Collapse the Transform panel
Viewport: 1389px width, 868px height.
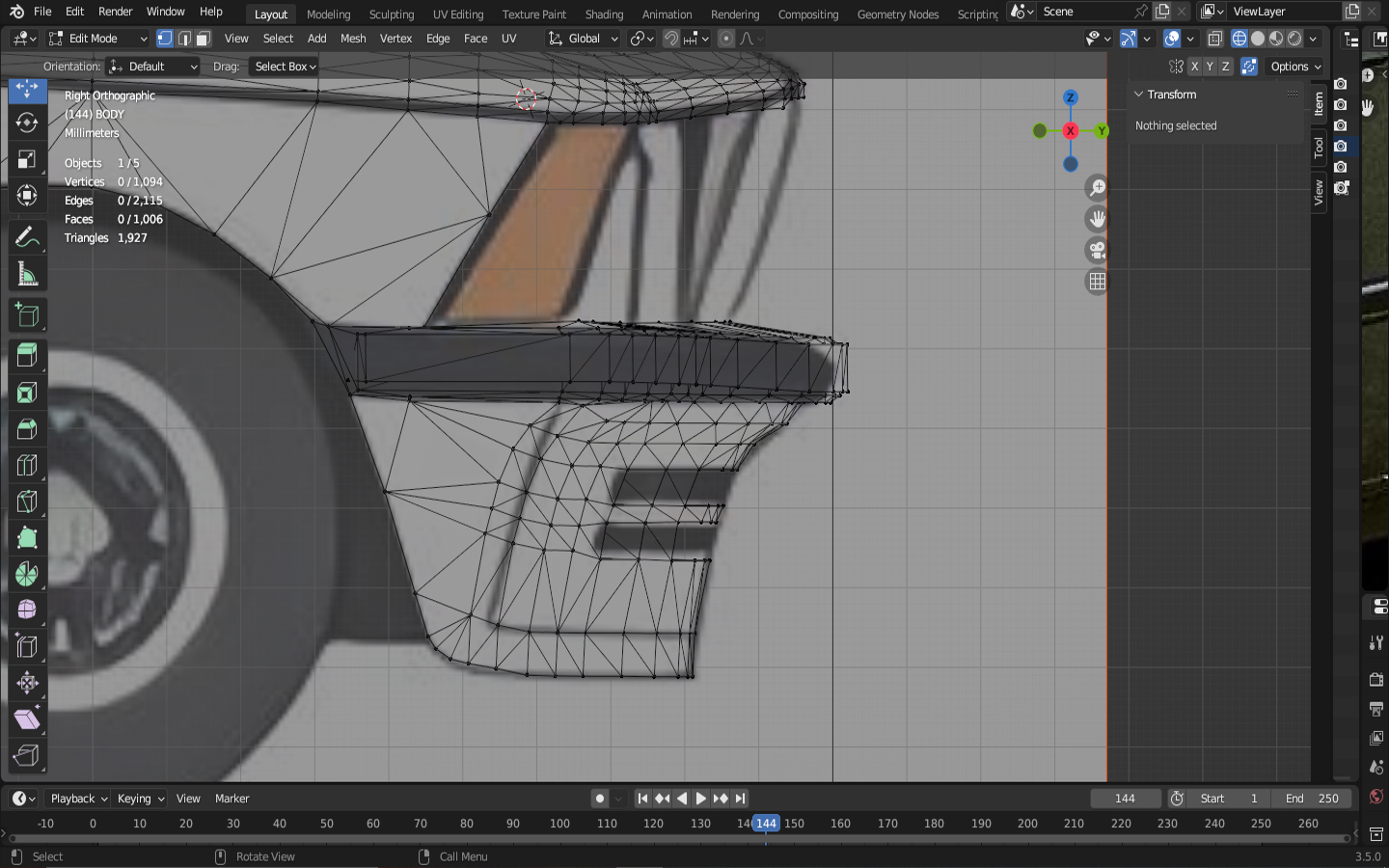point(1138,95)
